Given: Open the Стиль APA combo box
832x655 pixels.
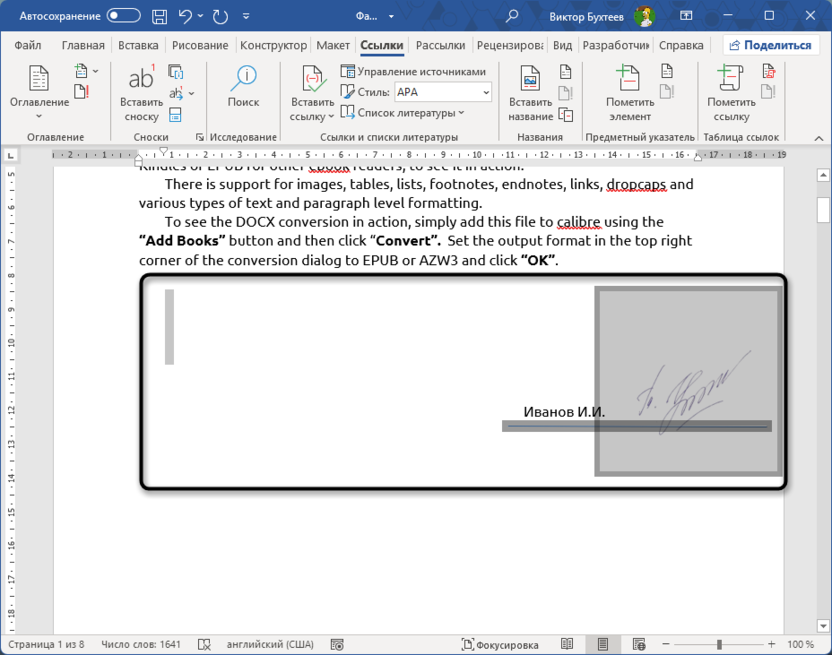Looking at the screenshot, I should [443, 92].
